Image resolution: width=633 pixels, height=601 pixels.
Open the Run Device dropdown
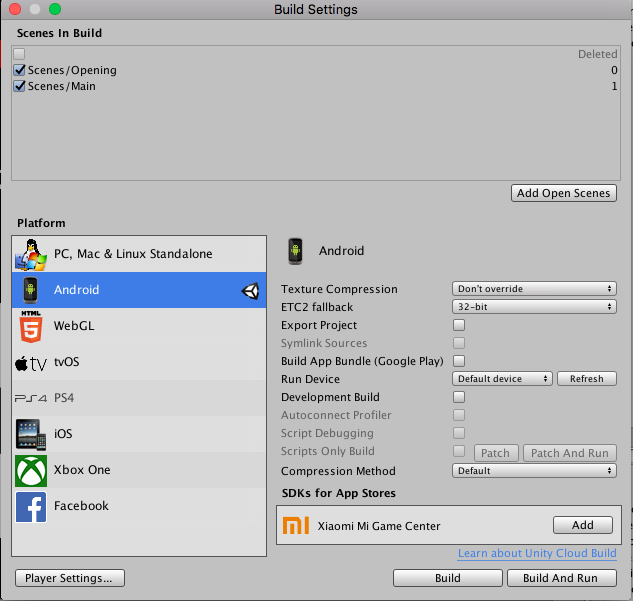[502, 379]
